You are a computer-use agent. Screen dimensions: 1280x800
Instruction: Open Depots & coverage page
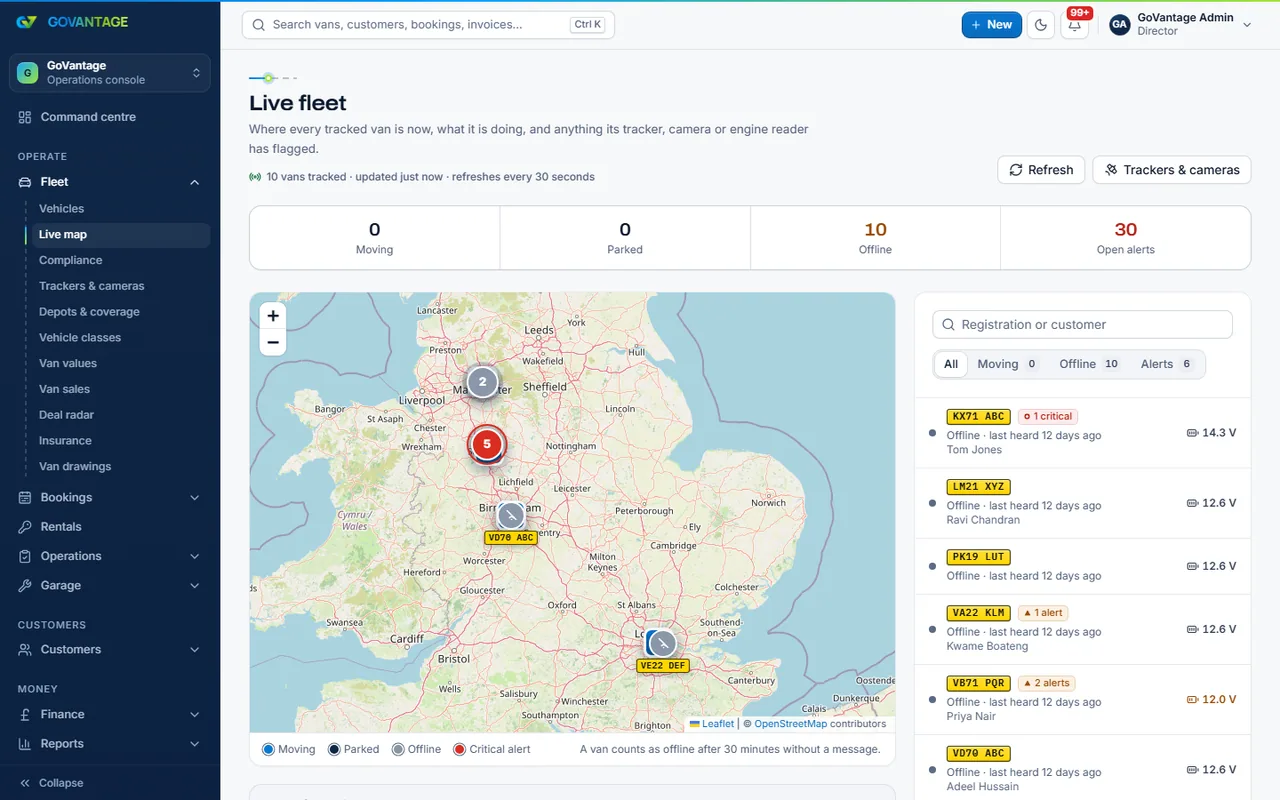coord(89,312)
